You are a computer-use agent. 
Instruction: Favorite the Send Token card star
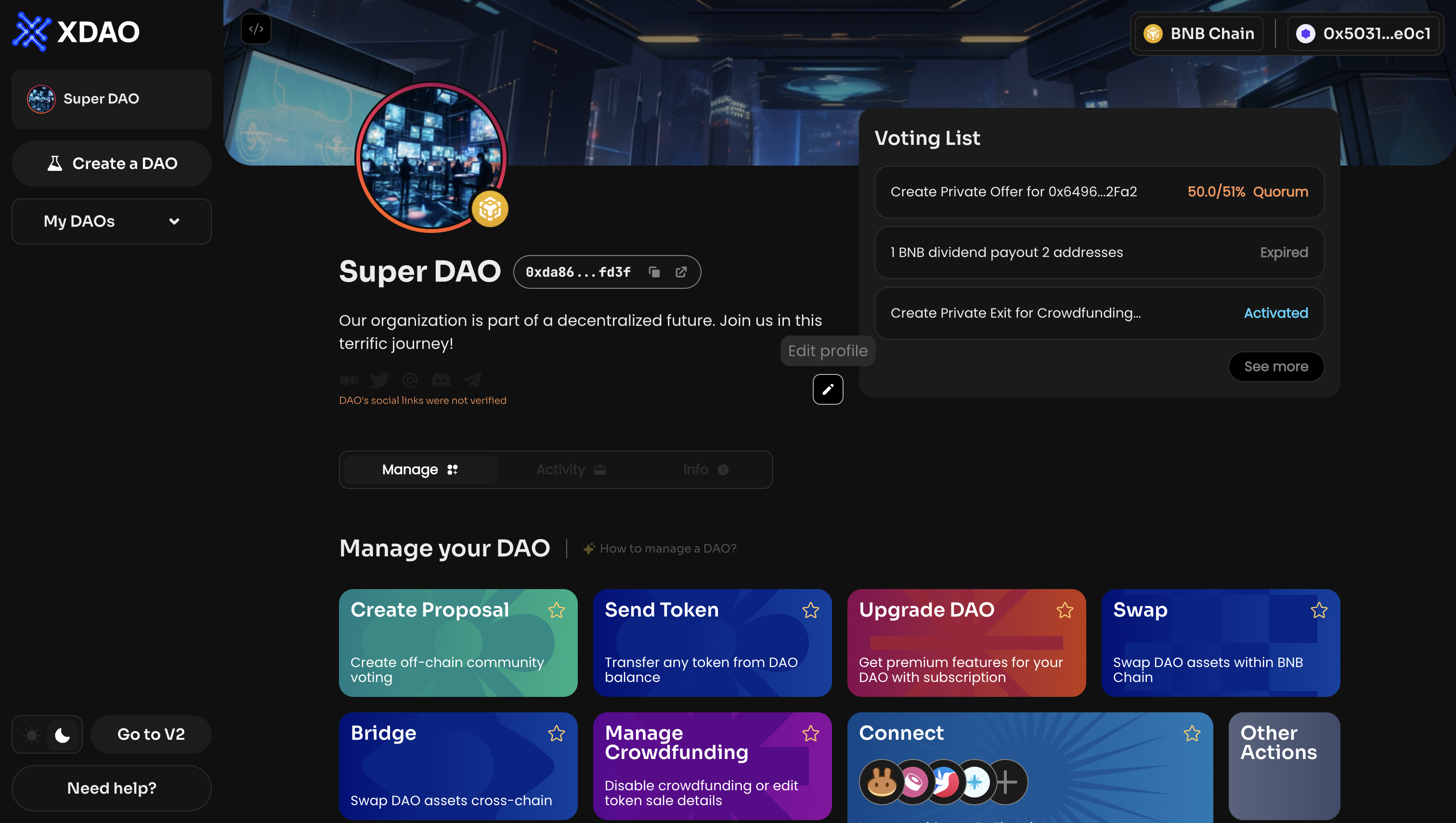(810, 610)
